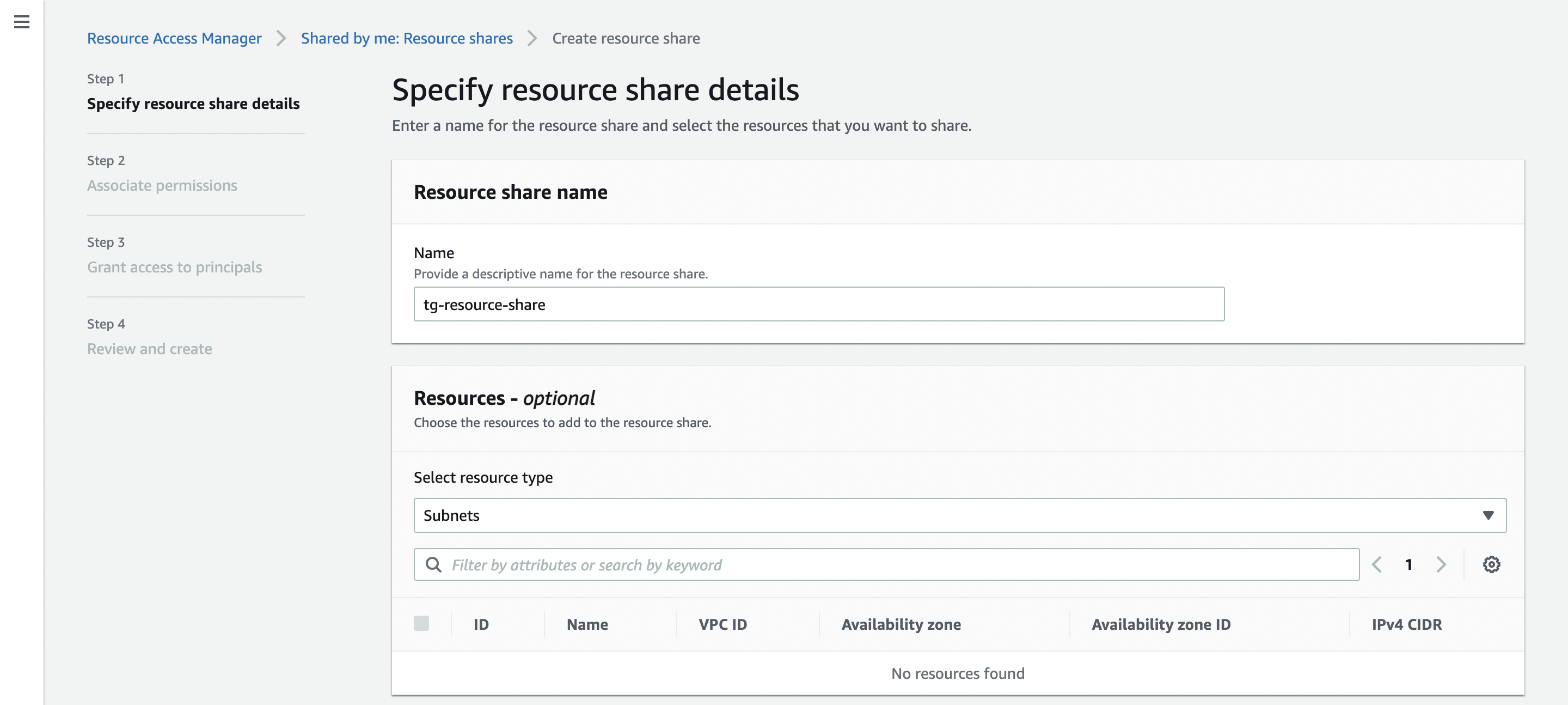The width and height of the screenshot is (1568, 705).
Task: Click the resource share Name input field
Action: pos(819,304)
